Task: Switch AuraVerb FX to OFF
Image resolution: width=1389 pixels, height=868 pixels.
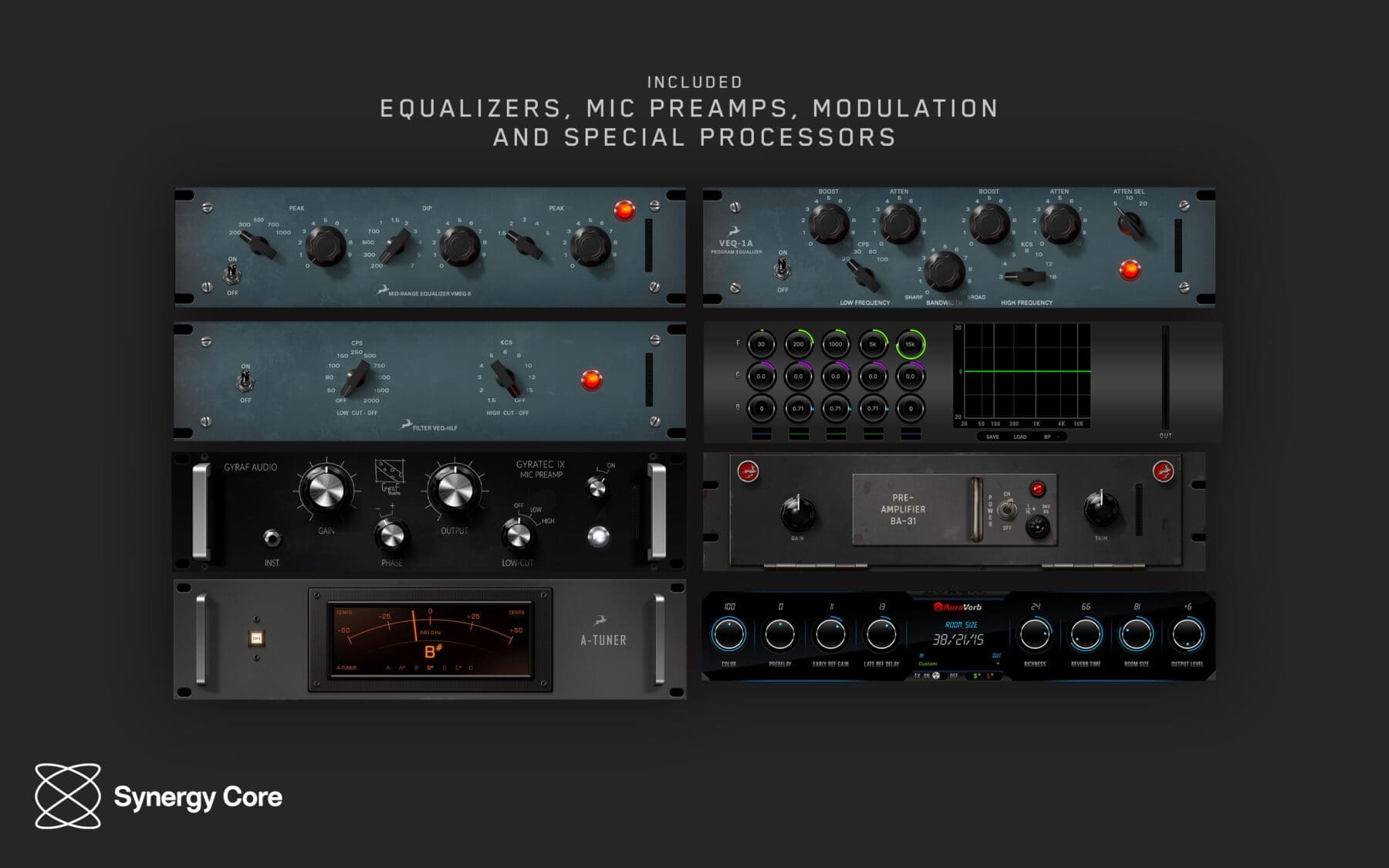Action: [x=953, y=676]
